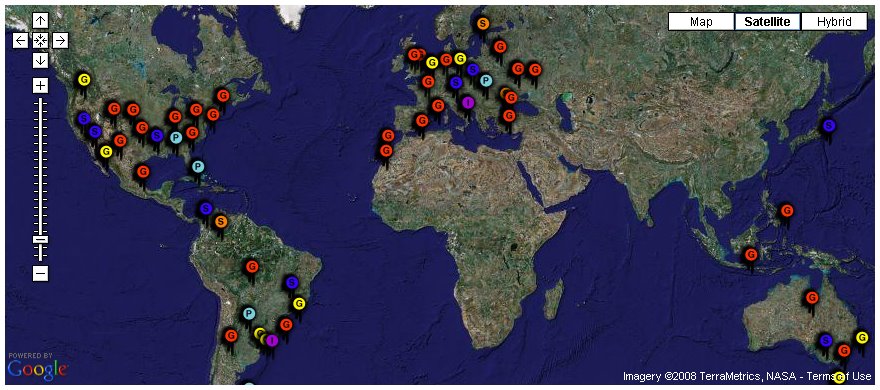Click the zoom slider handle
This screenshot has height=390, width=880.
40,240
